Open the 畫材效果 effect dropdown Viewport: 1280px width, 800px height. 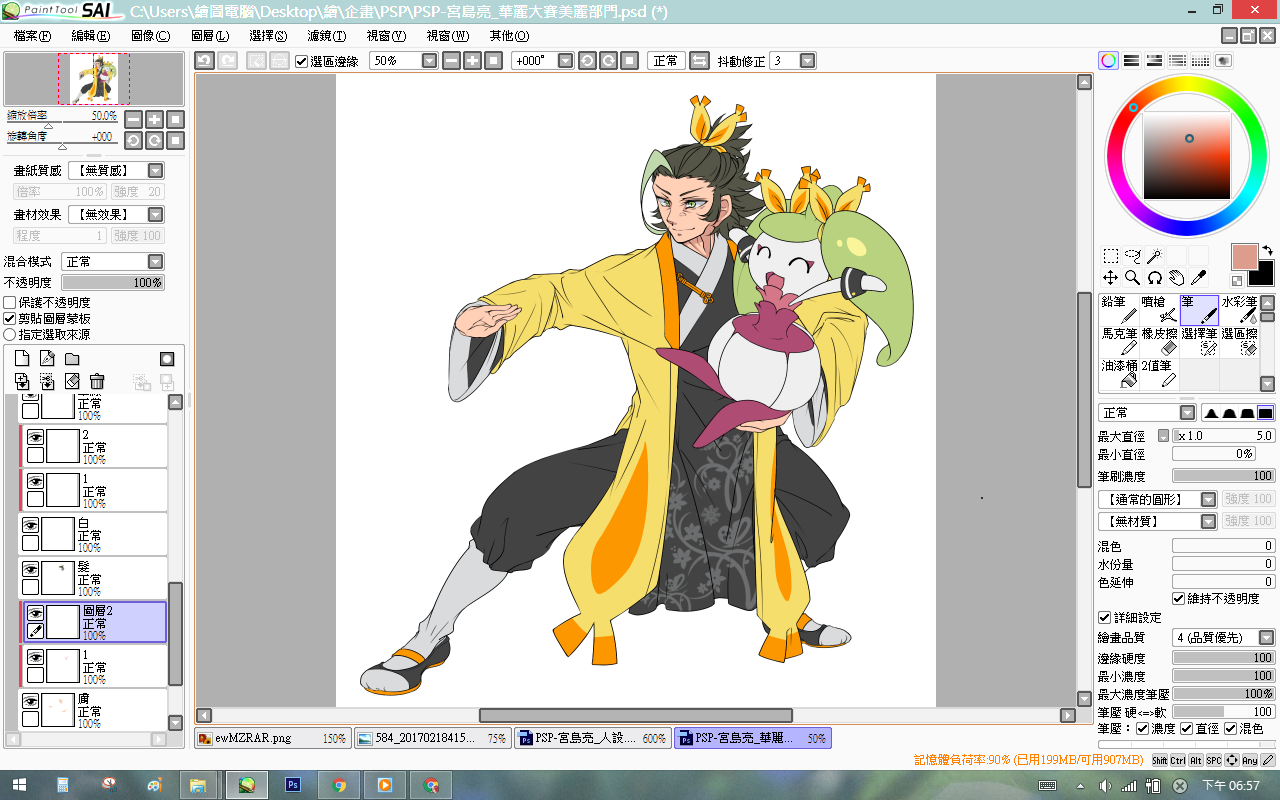pyautogui.click(x=155, y=215)
